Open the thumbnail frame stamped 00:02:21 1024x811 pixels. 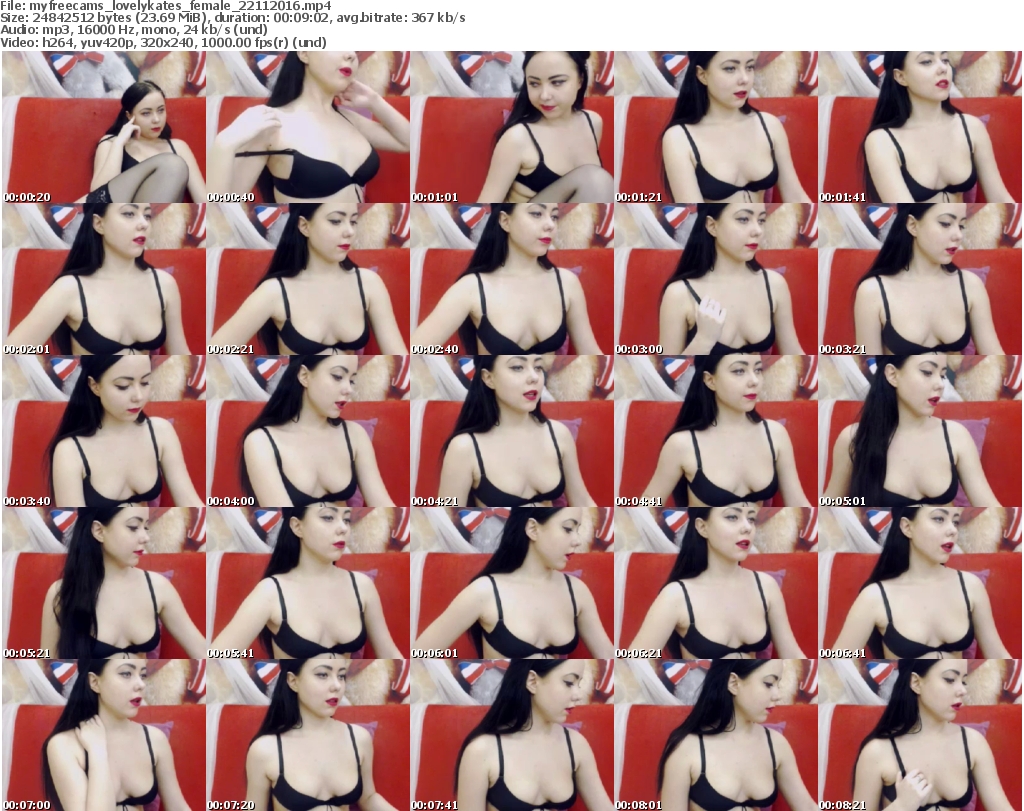(x=308, y=279)
